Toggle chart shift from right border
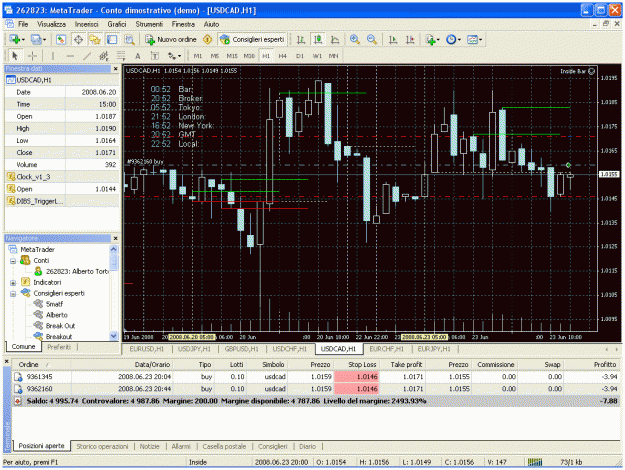The image size is (625, 470). point(410,39)
